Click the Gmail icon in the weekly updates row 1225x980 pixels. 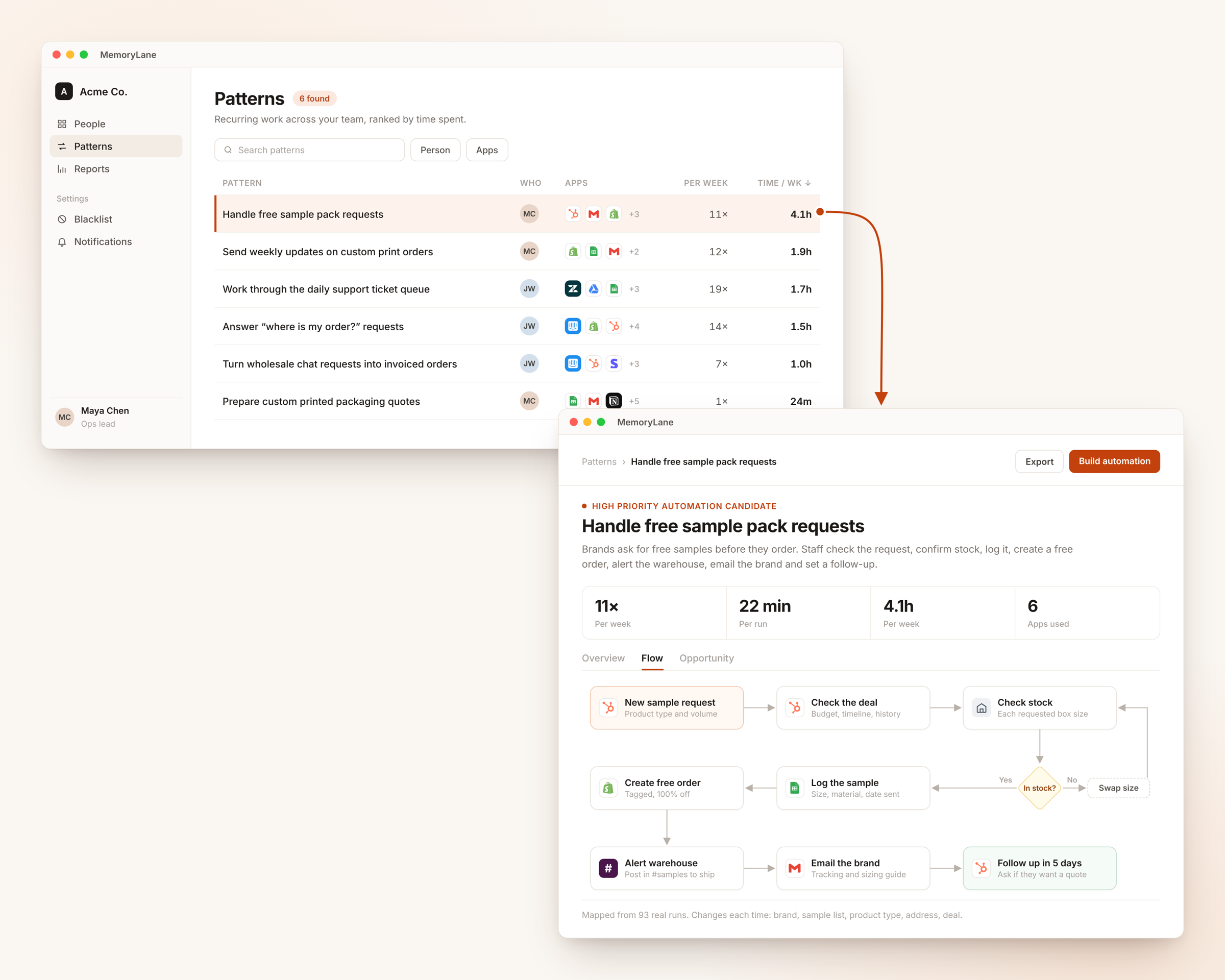[x=614, y=252]
